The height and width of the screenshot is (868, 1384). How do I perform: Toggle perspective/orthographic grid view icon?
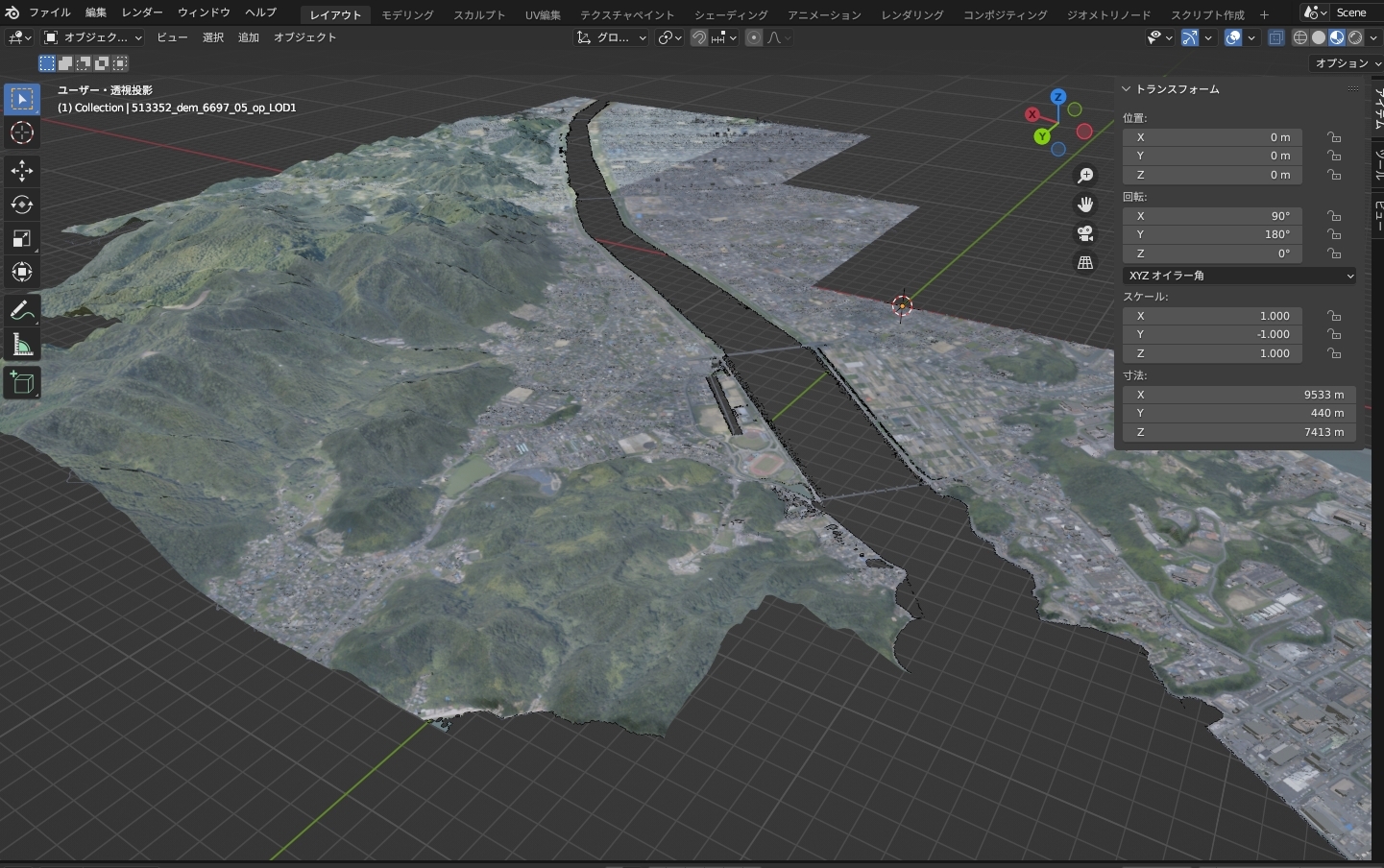(1085, 262)
